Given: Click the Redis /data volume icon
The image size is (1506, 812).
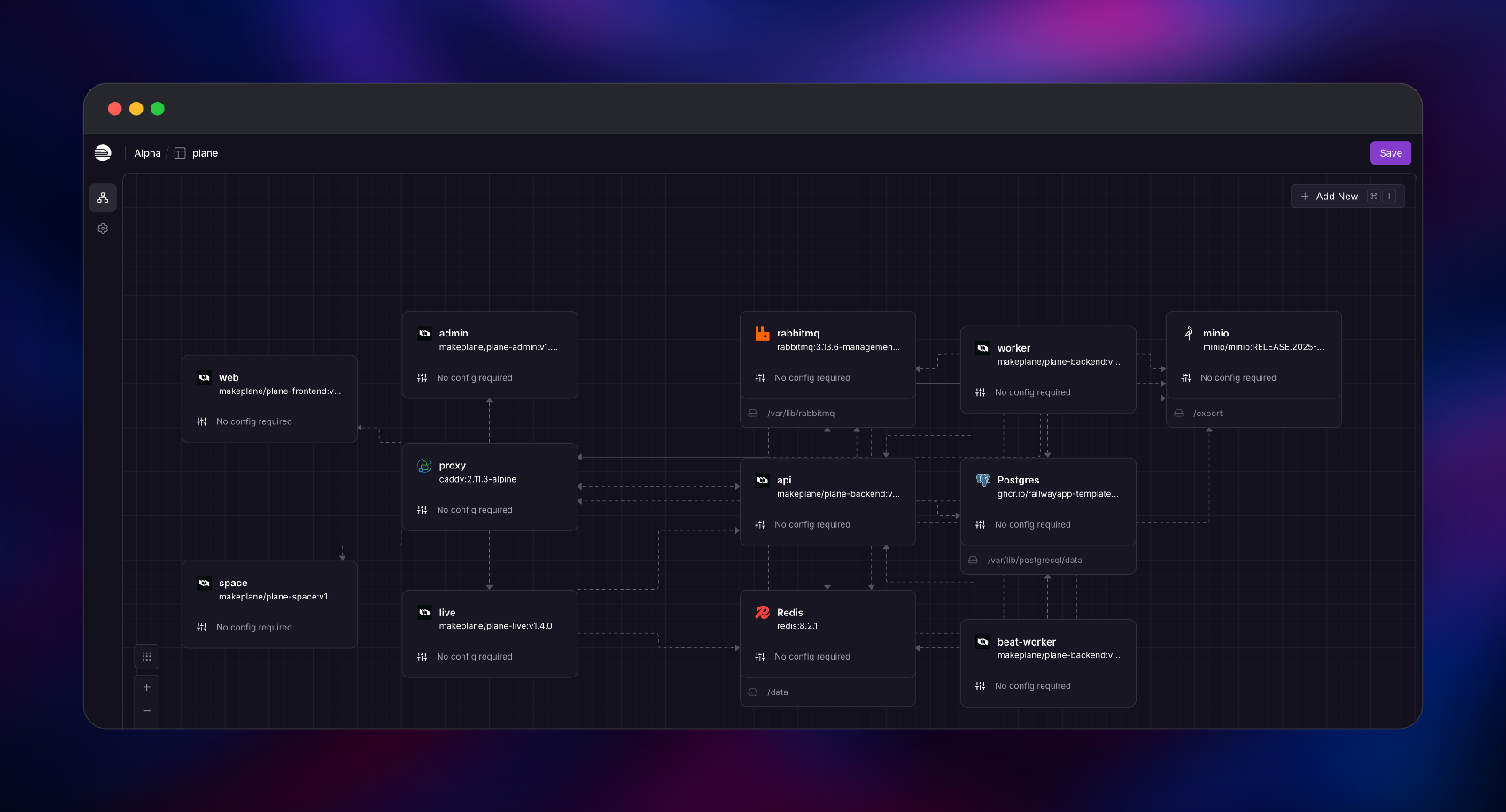Looking at the screenshot, I should [753, 692].
